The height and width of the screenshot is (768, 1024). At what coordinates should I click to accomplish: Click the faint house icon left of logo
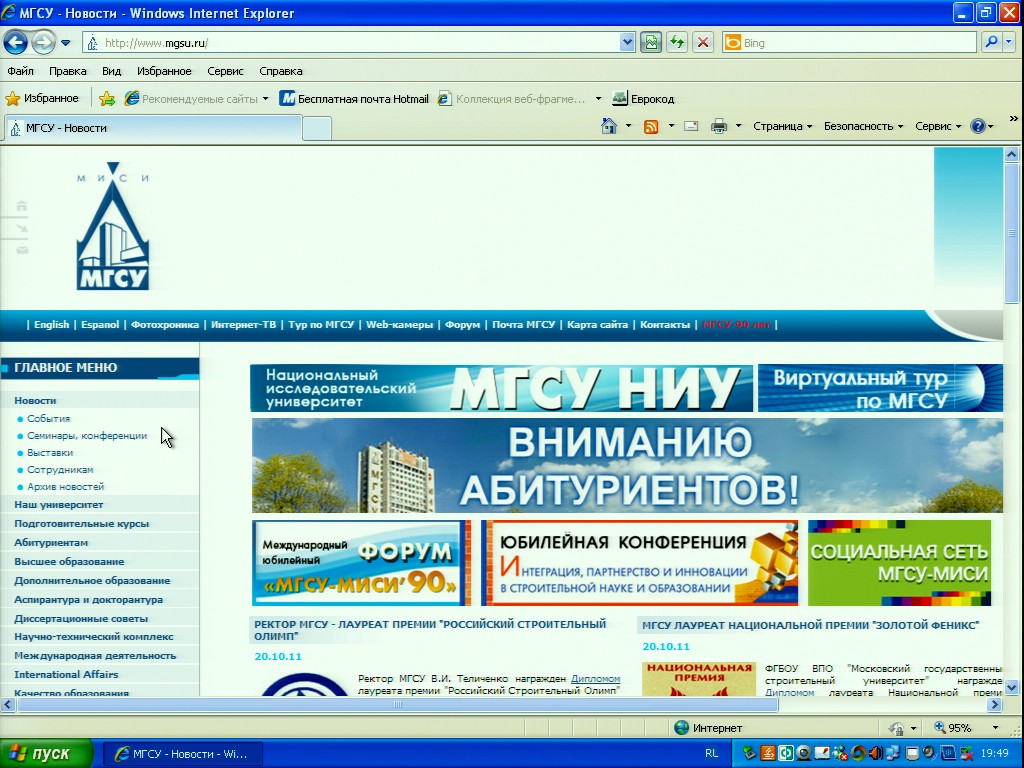(22, 206)
